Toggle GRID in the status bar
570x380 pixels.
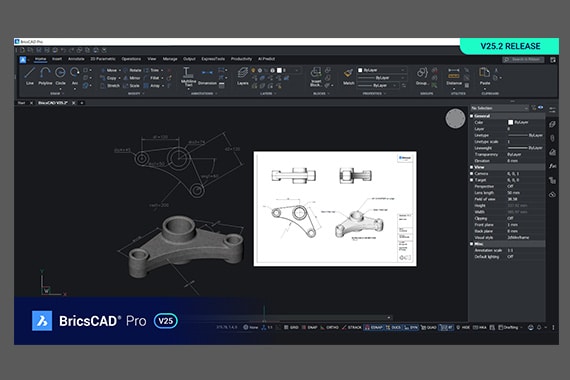[291, 327]
